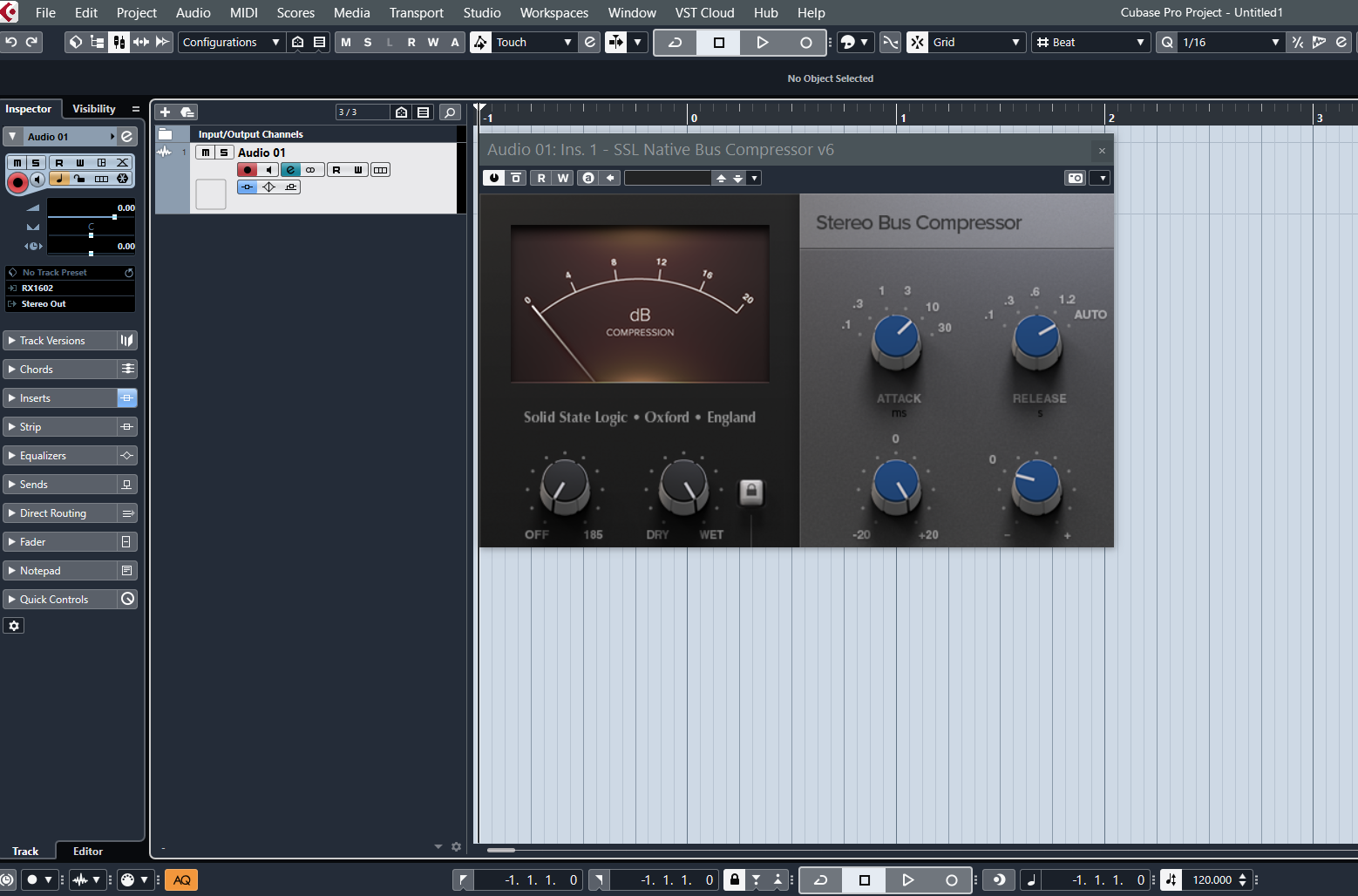Screen dimensions: 1358x896
Task: Click the iterative quantize icon
Action: [x=1298, y=42]
